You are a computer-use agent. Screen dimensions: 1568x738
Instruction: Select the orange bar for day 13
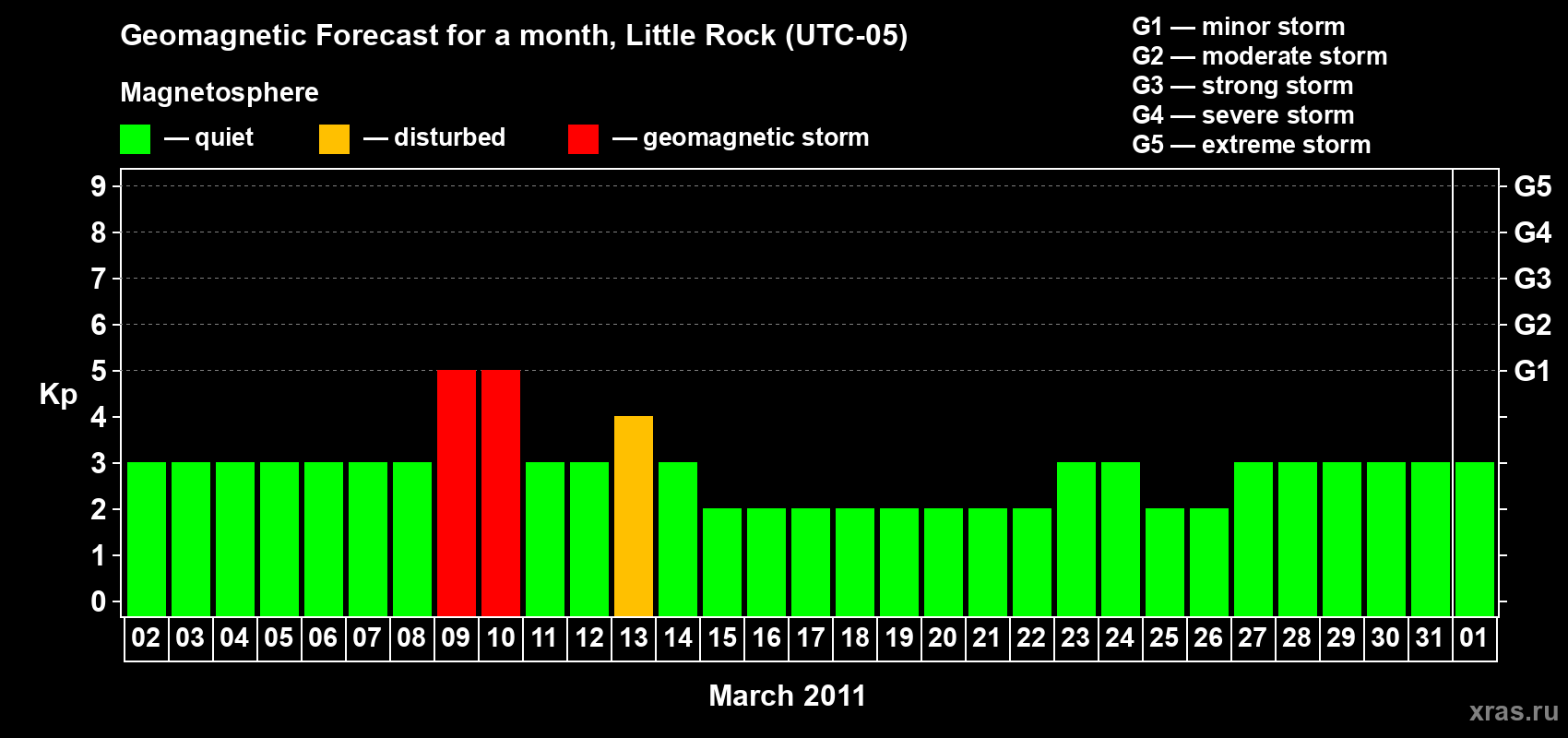tap(634, 516)
